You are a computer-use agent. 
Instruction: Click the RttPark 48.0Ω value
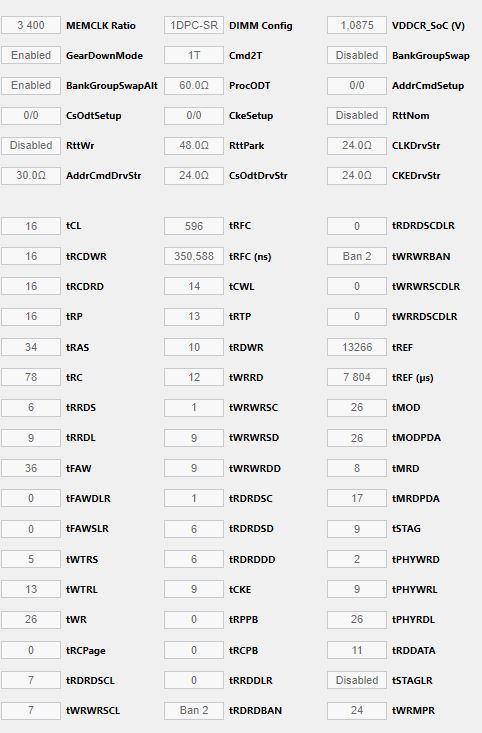click(x=194, y=145)
